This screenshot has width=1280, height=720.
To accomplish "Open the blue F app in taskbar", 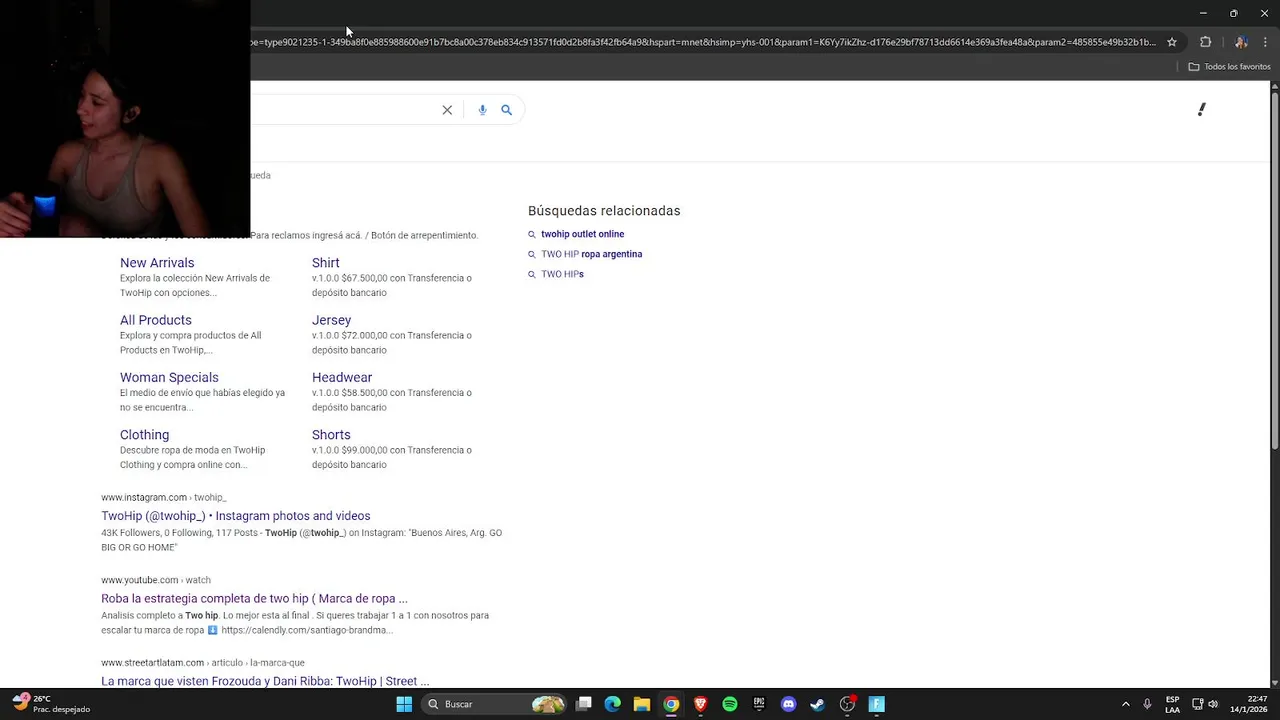I will click(877, 704).
